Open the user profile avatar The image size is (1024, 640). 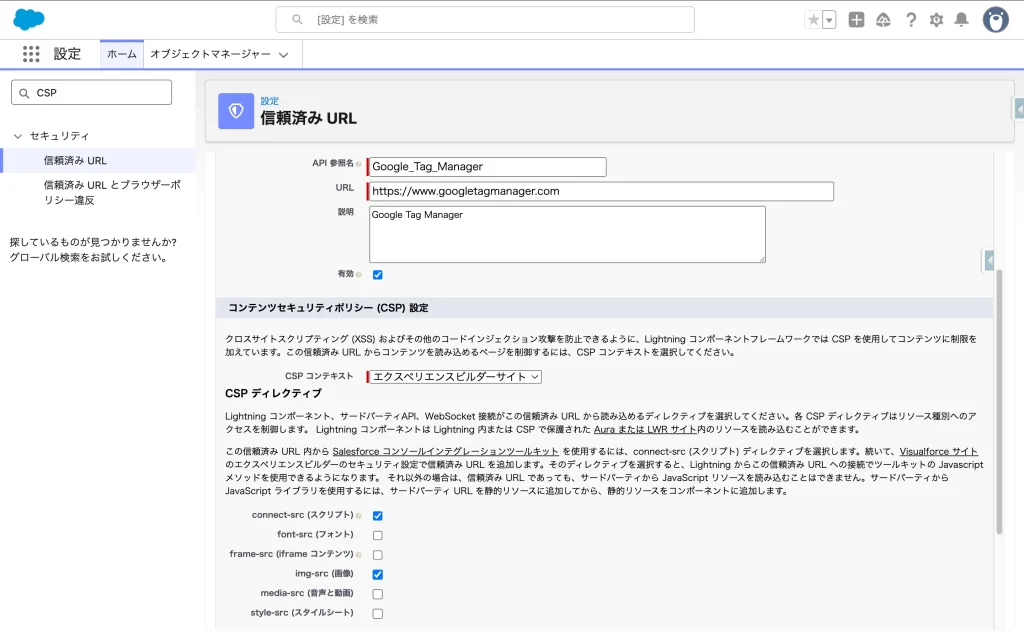[x=995, y=19]
